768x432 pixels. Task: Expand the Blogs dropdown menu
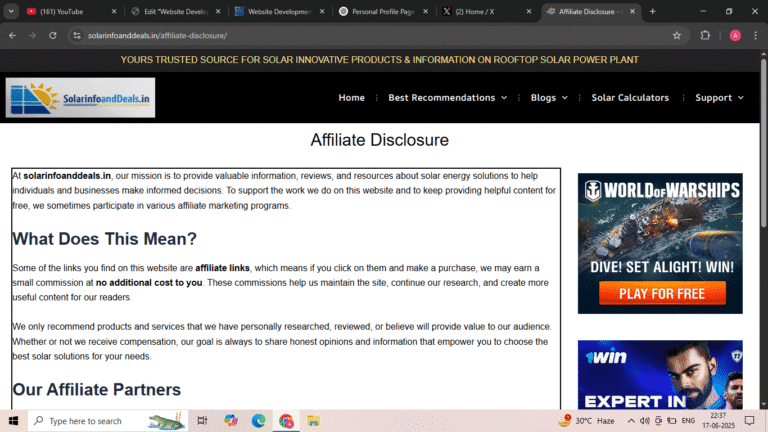coord(549,98)
